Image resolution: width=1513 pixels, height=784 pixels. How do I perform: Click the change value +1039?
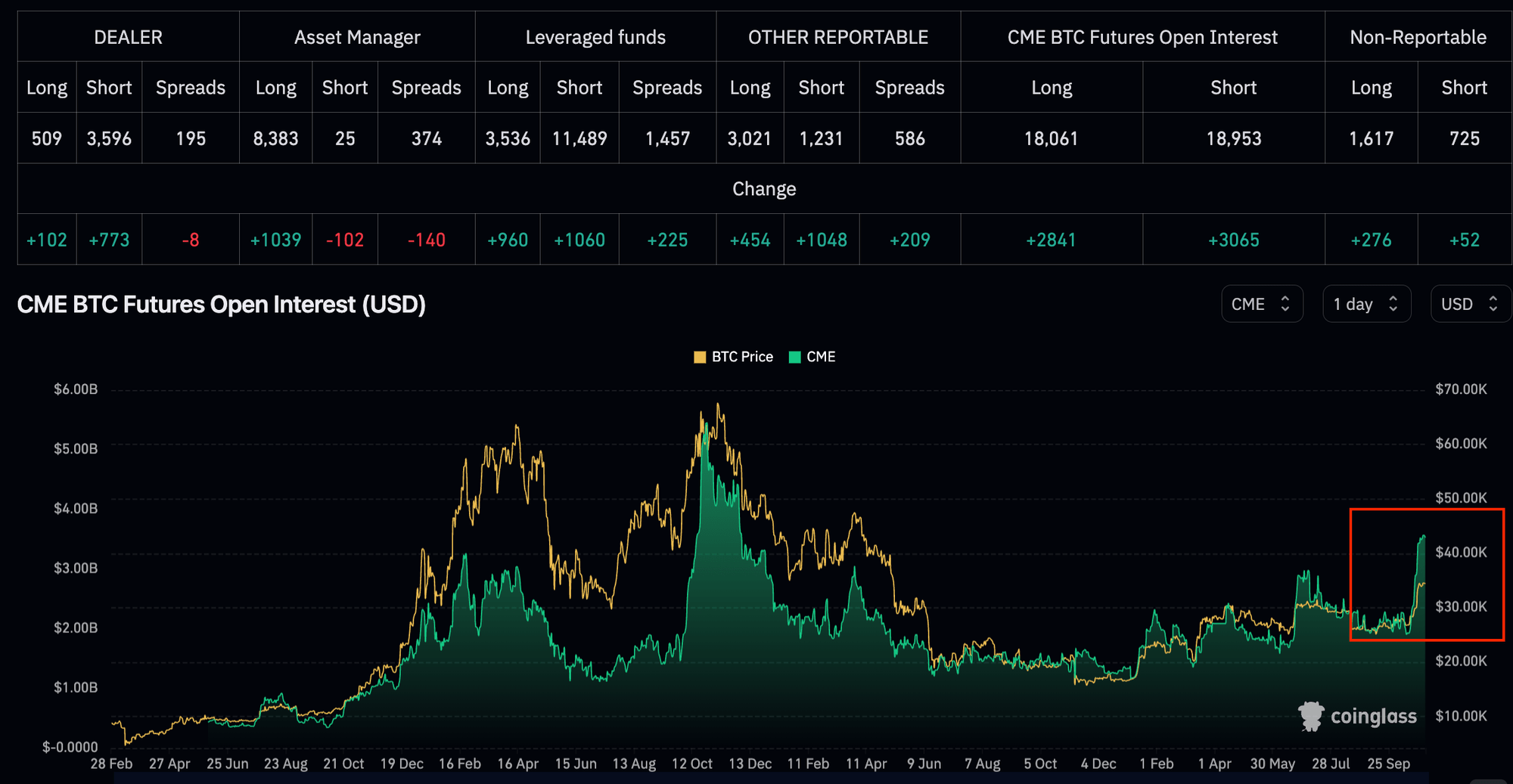point(275,240)
